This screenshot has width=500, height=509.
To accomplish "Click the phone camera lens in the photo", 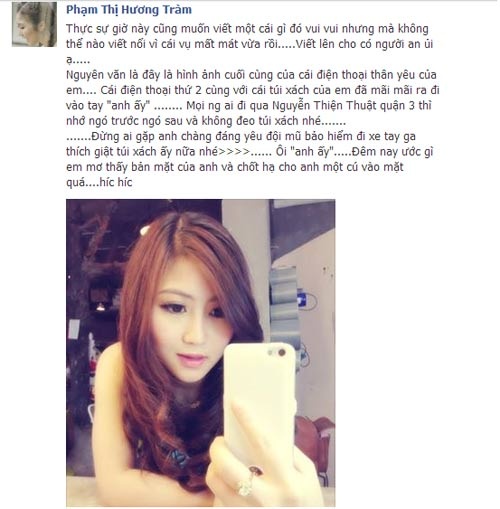I will coord(282,352).
